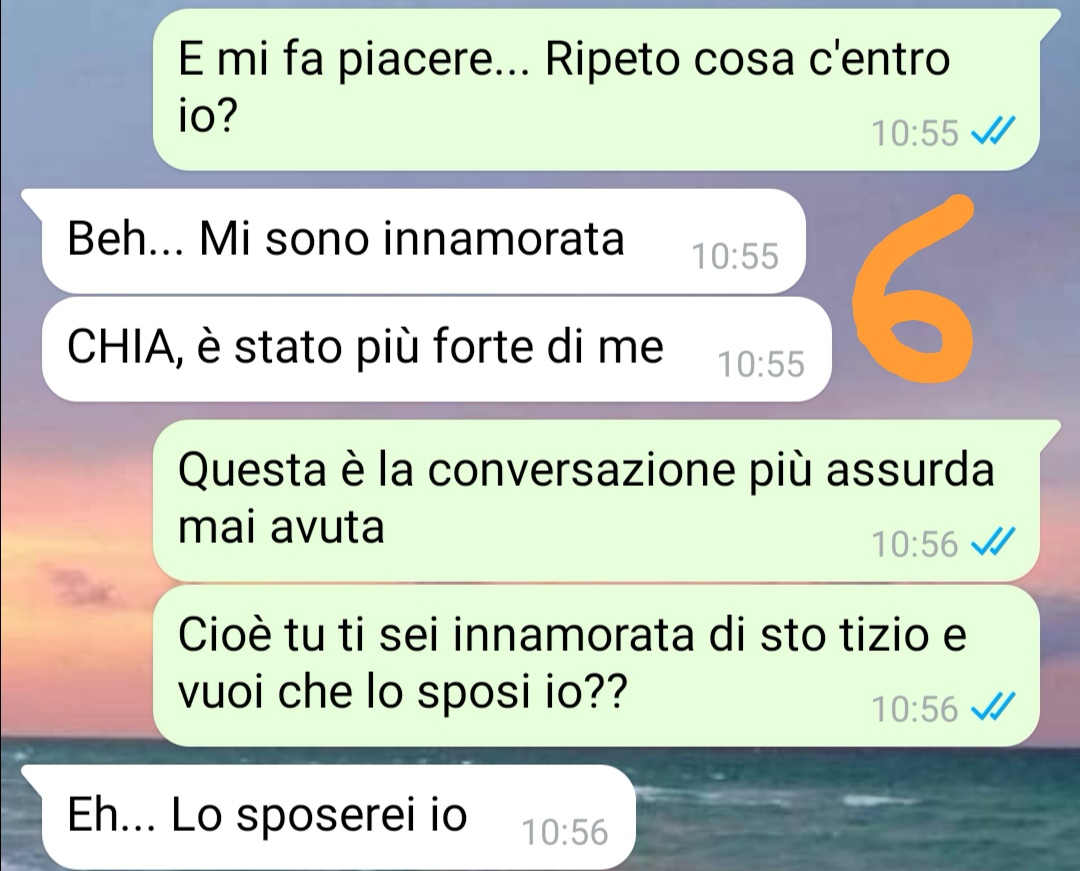The width and height of the screenshot is (1080, 871).
Task: Click the 10:55 timestamp beside 'Mi sono innamorata'
Action: [x=735, y=256]
